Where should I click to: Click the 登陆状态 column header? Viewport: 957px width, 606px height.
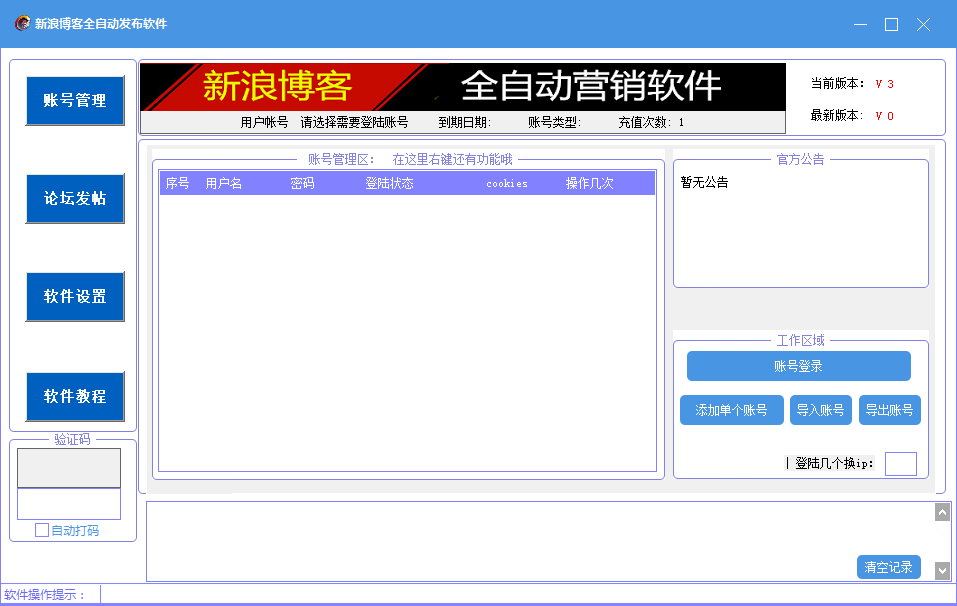point(389,184)
